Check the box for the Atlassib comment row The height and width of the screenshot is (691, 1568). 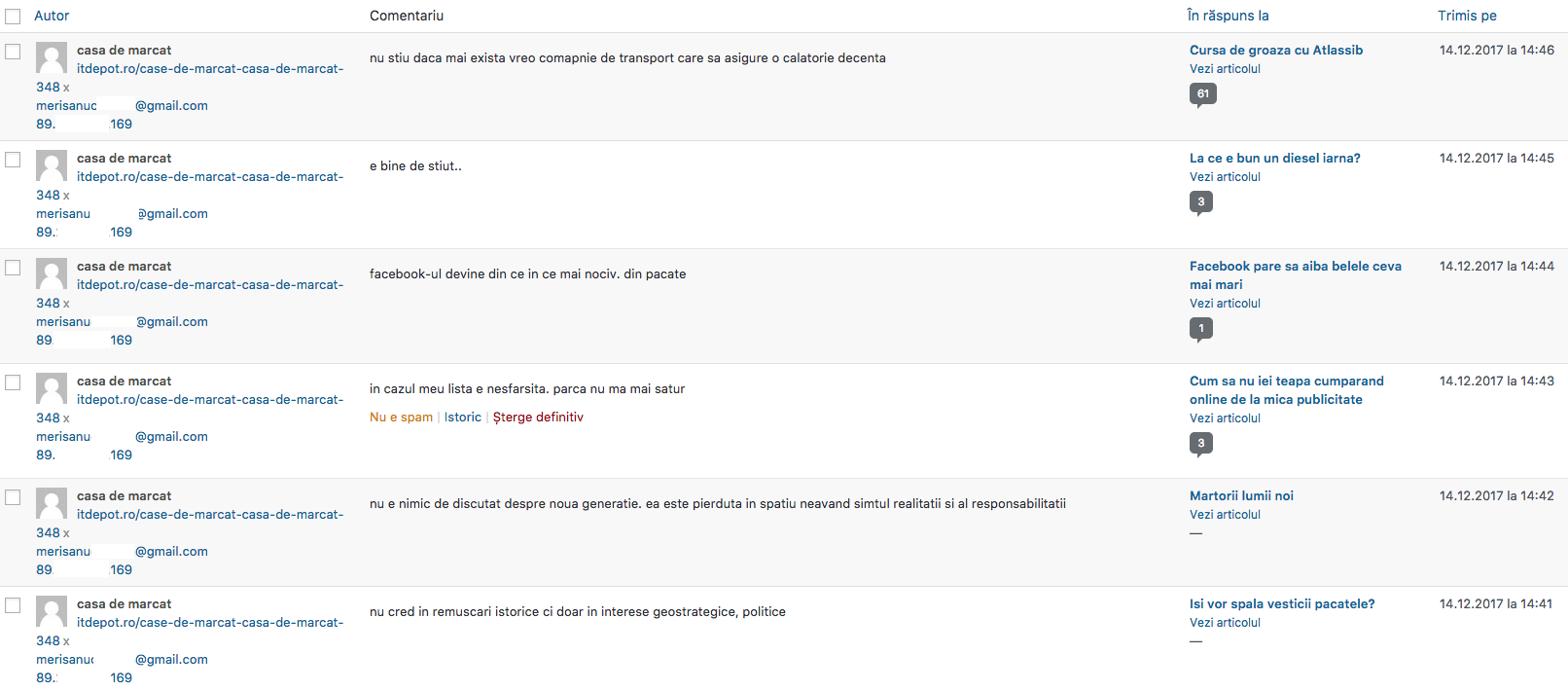(13, 52)
